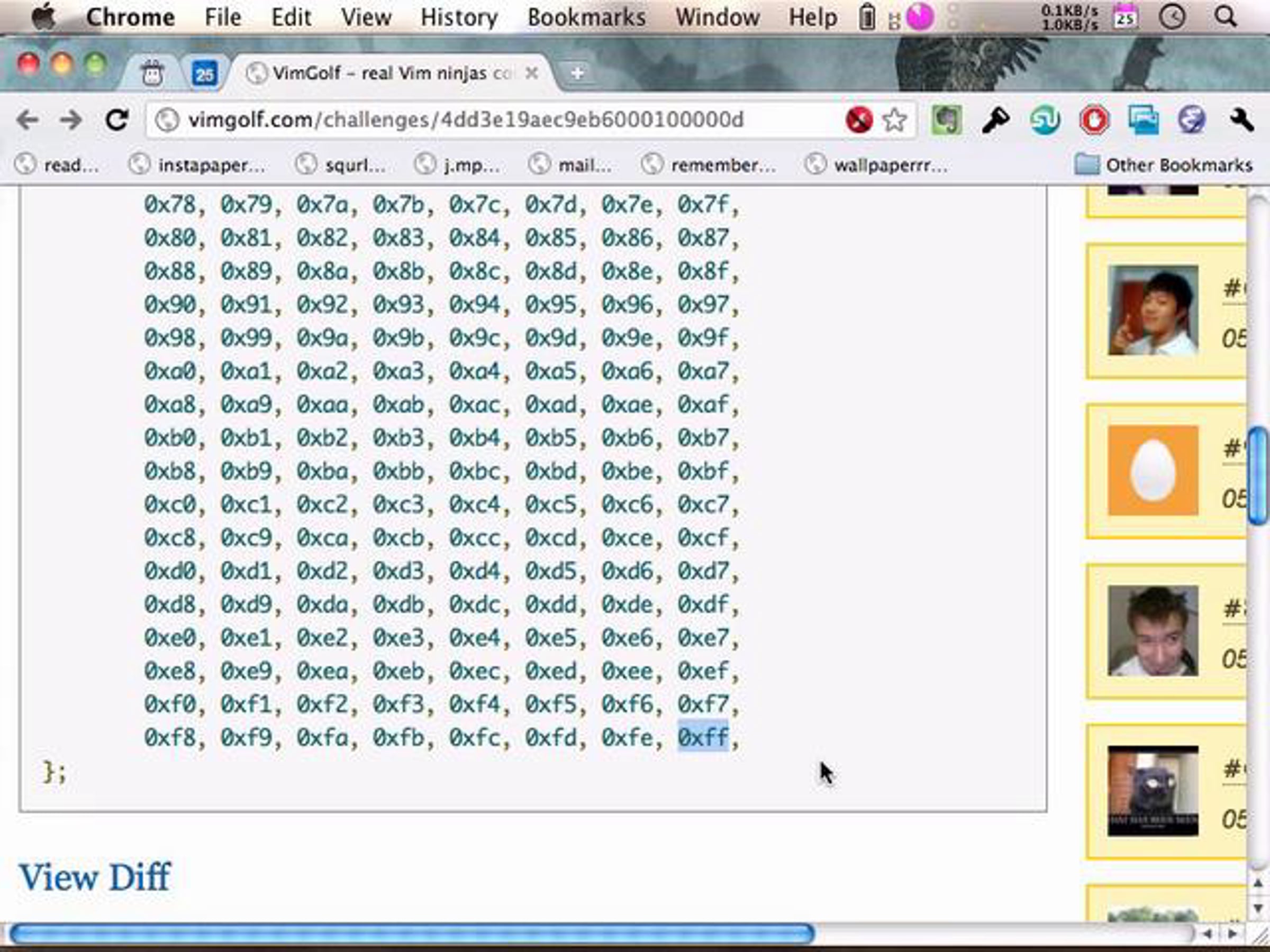Screen dimensions: 1270x952
Task: Click the 0x78 value in the code
Action: (x=170, y=204)
